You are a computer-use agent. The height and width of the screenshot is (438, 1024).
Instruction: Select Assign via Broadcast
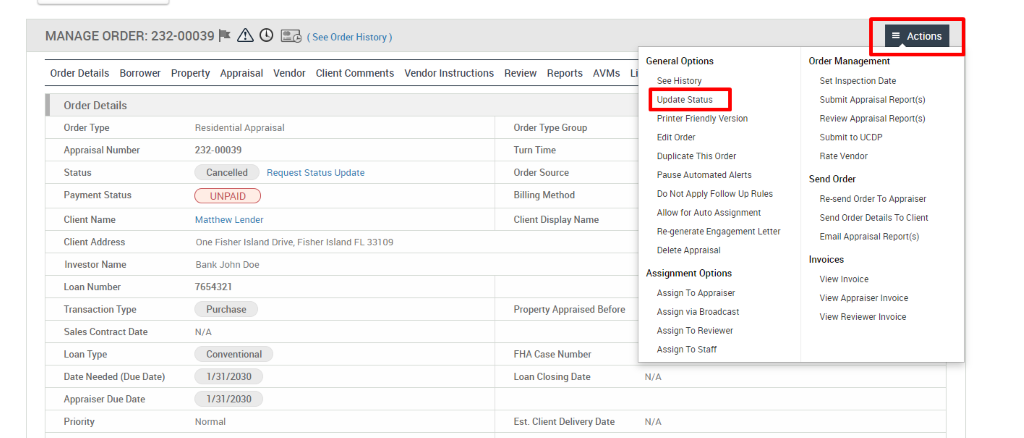698,312
